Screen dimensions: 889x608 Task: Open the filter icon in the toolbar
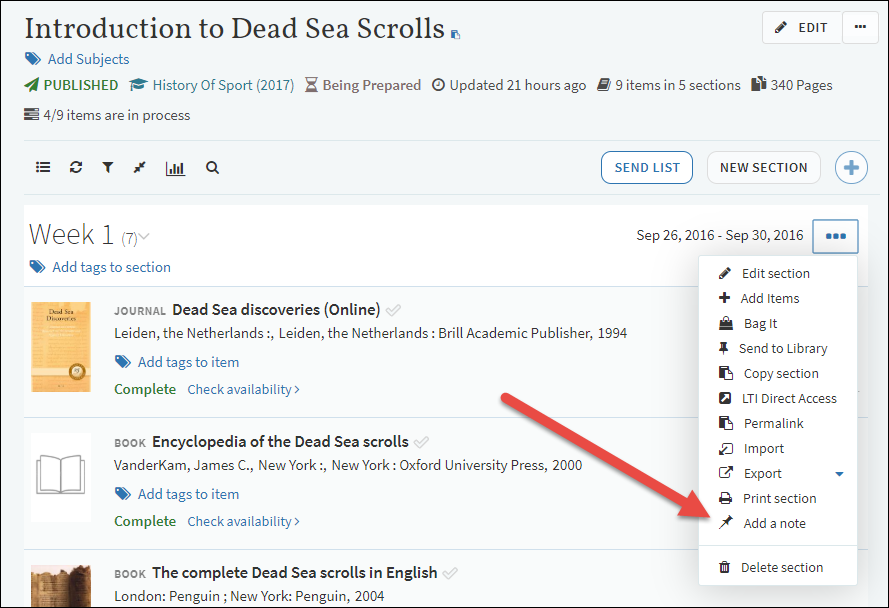[108, 167]
